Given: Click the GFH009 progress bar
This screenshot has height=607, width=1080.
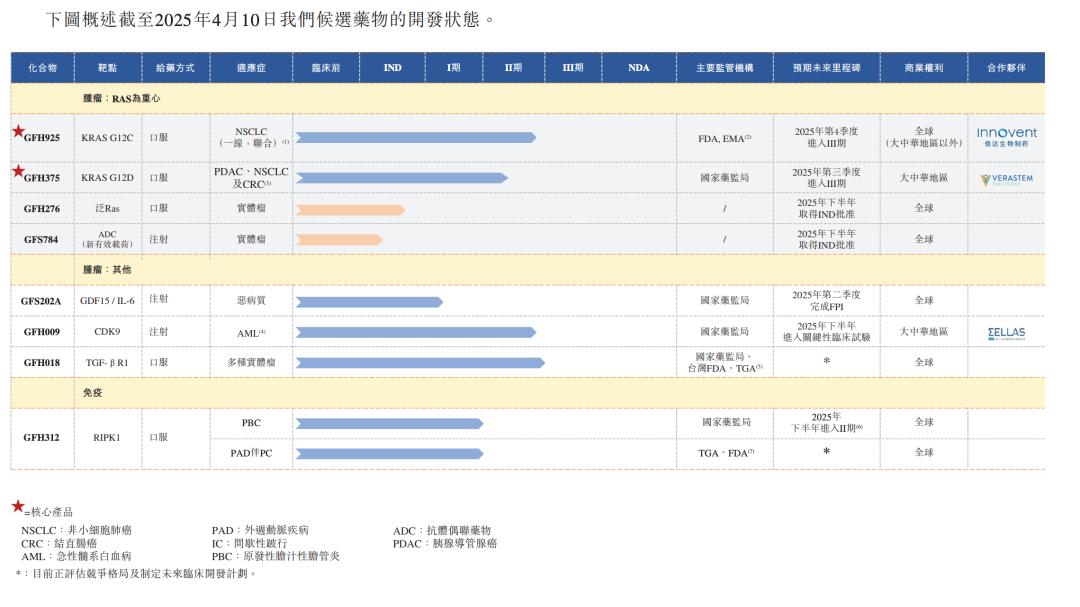Looking at the screenshot, I should (x=416, y=333).
